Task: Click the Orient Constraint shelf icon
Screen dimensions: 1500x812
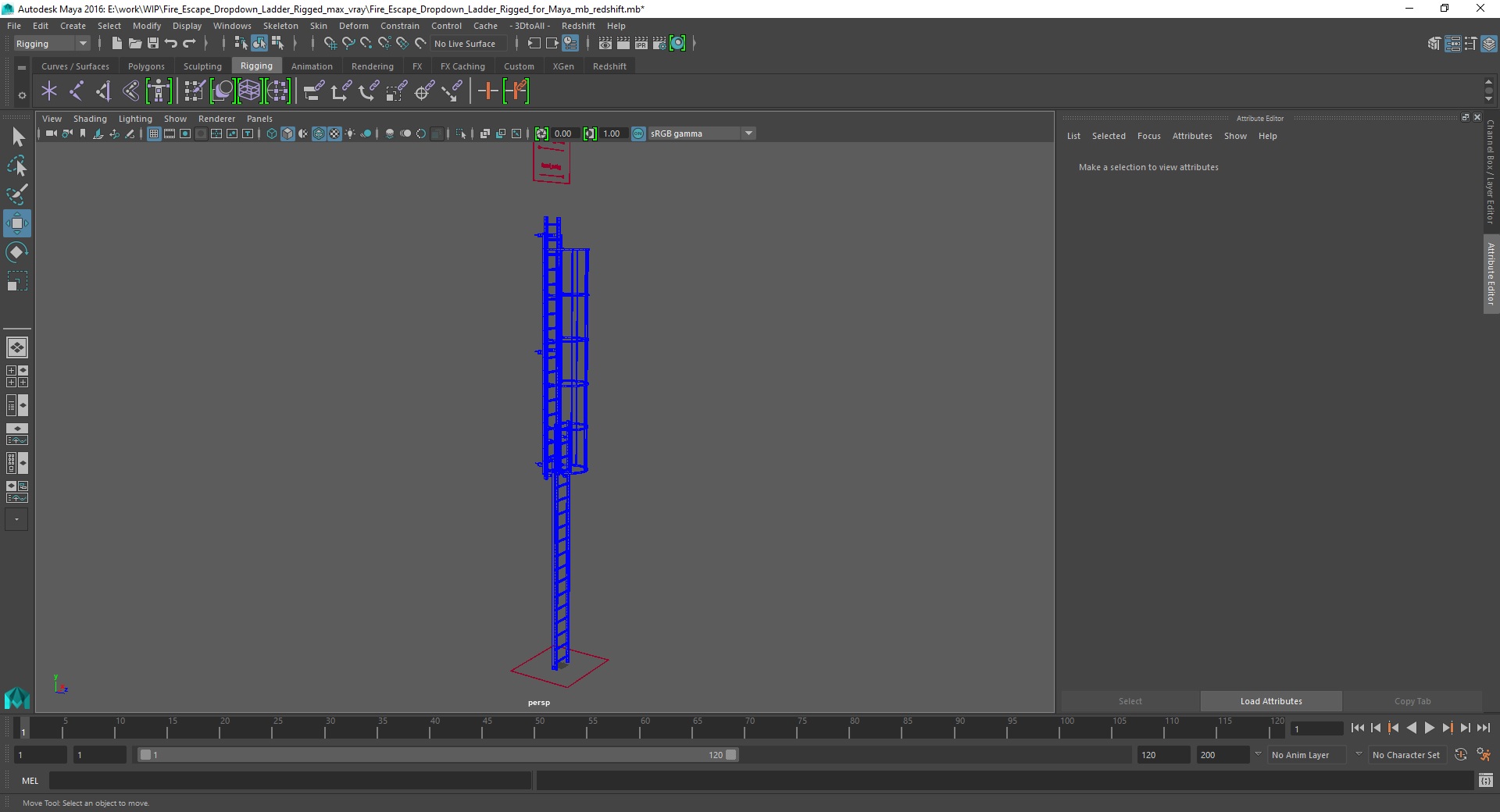Action: click(x=369, y=91)
